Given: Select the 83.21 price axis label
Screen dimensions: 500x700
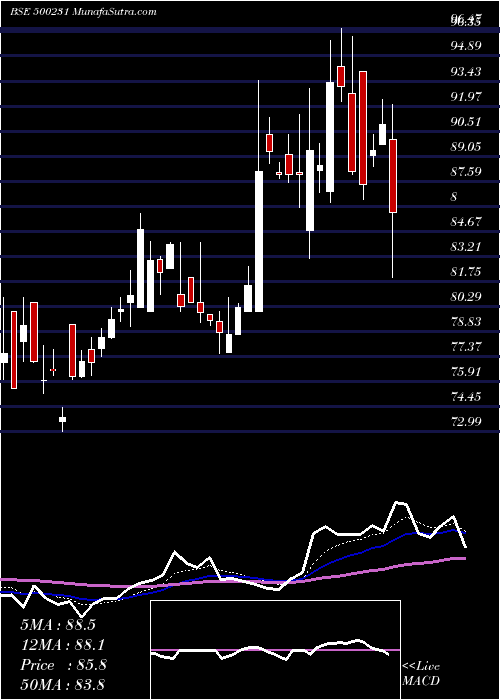Looking at the screenshot, I should [x=466, y=246].
